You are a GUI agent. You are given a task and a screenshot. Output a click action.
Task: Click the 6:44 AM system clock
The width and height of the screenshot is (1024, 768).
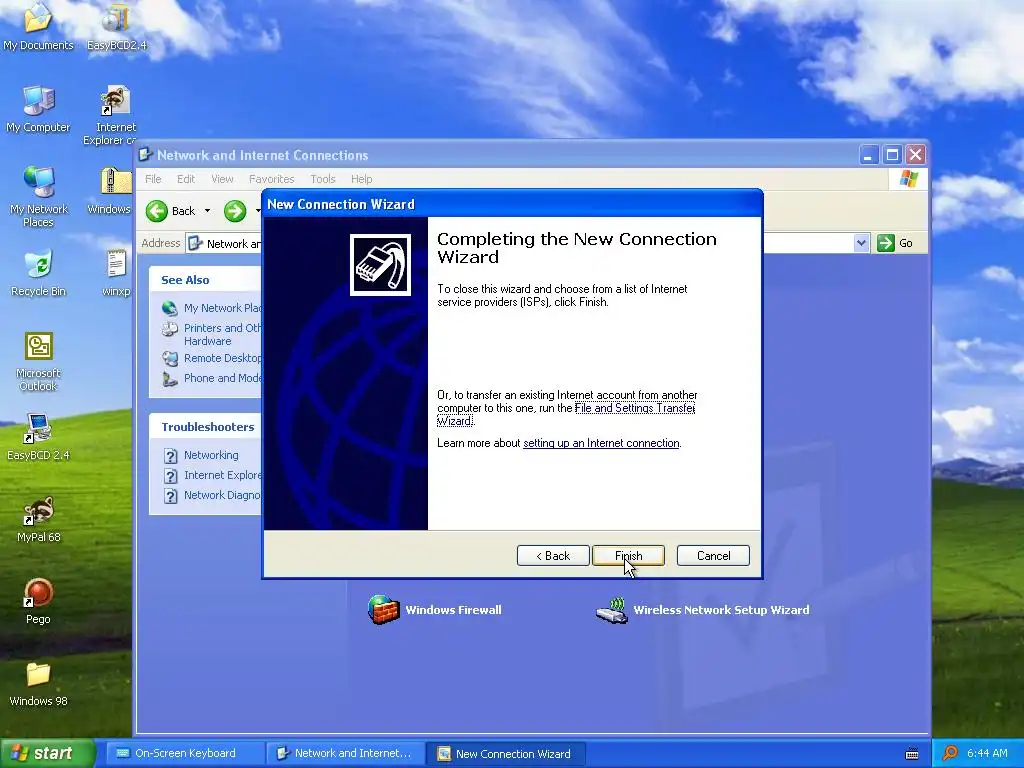[987, 753]
